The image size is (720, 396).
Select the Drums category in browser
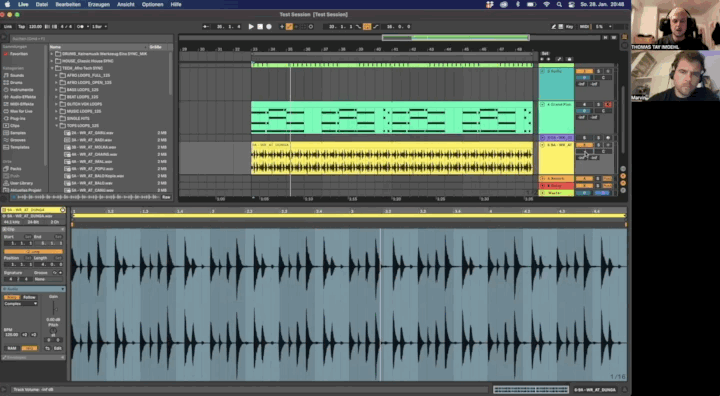pos(17,82)
